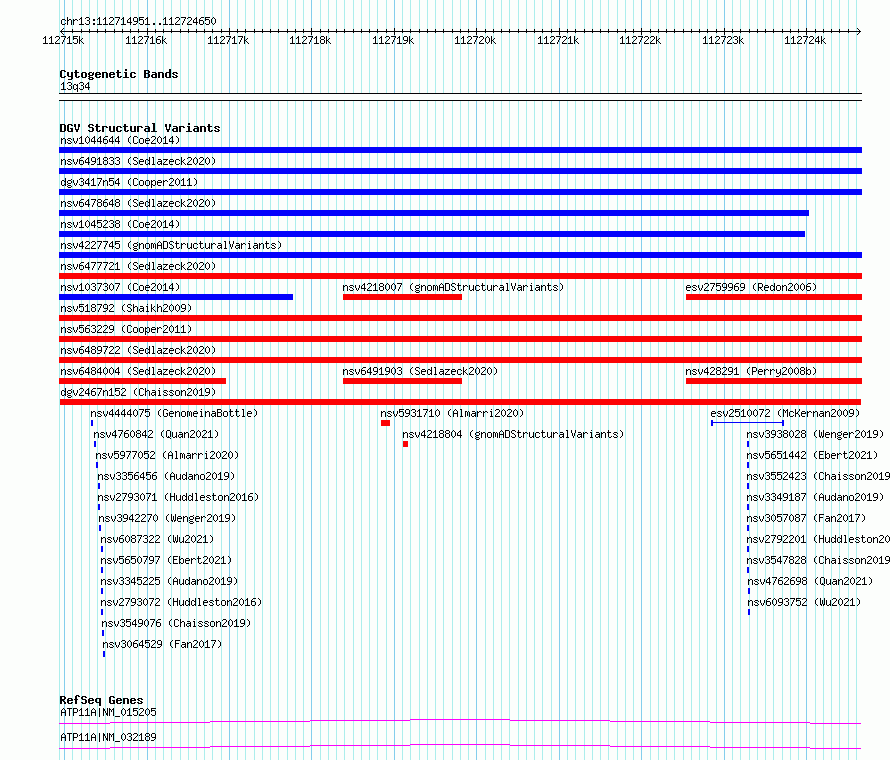Click nsv6478648 (Sedlazeck2020) variant label

(138, 203)
